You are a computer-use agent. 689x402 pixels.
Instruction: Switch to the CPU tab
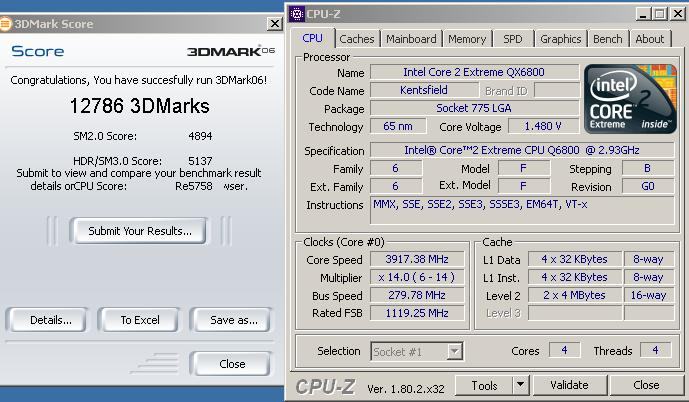pyautogui.click(x=312, y=39)
